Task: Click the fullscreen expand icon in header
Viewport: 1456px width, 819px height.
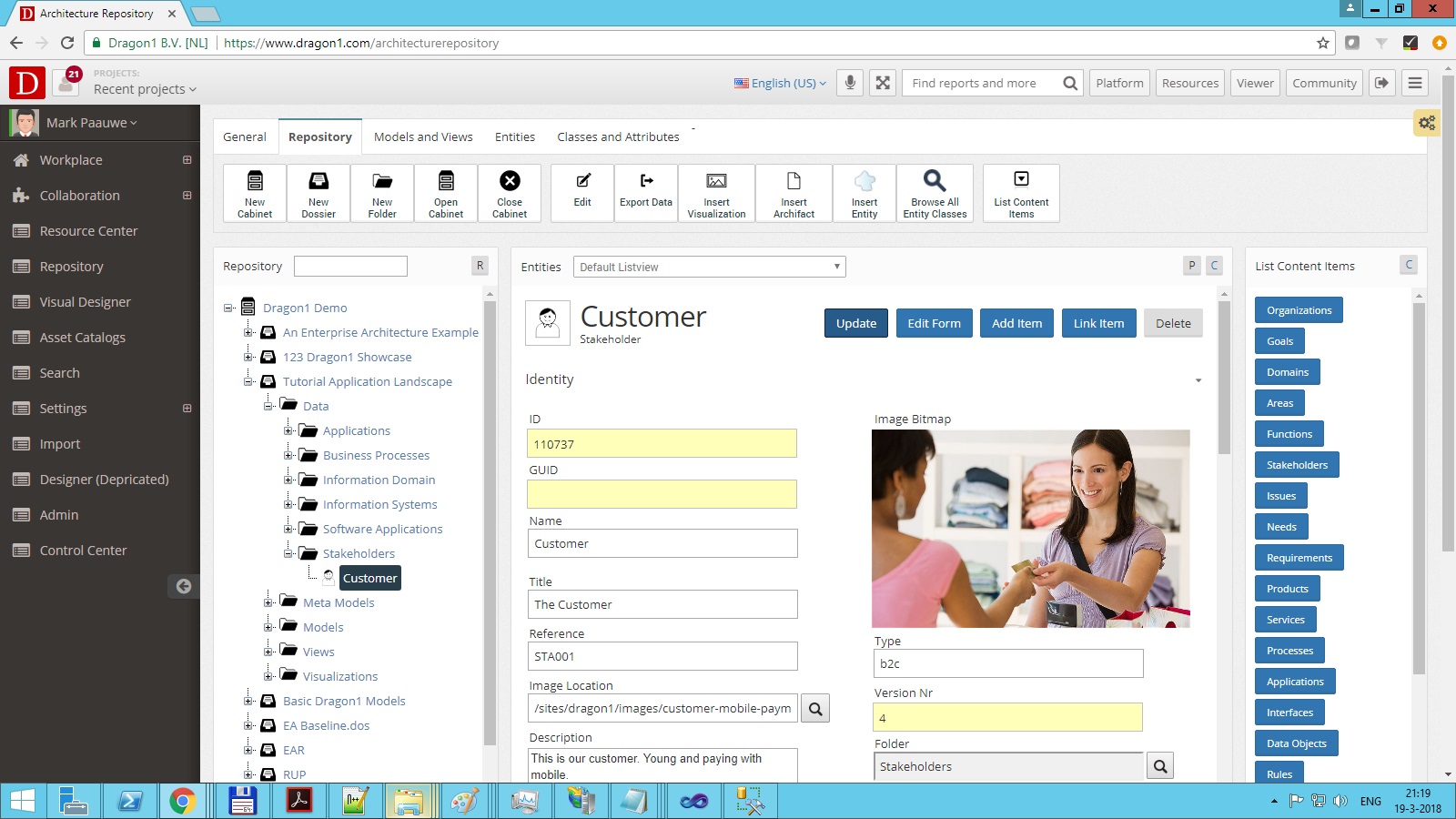Action: tap(883, 83)
